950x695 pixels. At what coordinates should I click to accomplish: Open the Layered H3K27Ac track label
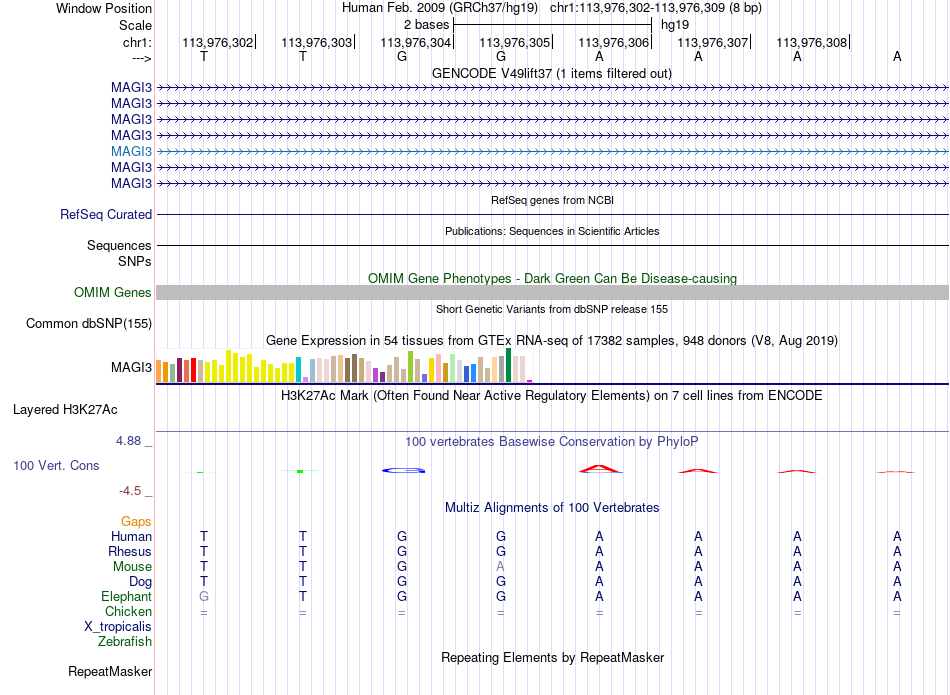pos(65,410)
